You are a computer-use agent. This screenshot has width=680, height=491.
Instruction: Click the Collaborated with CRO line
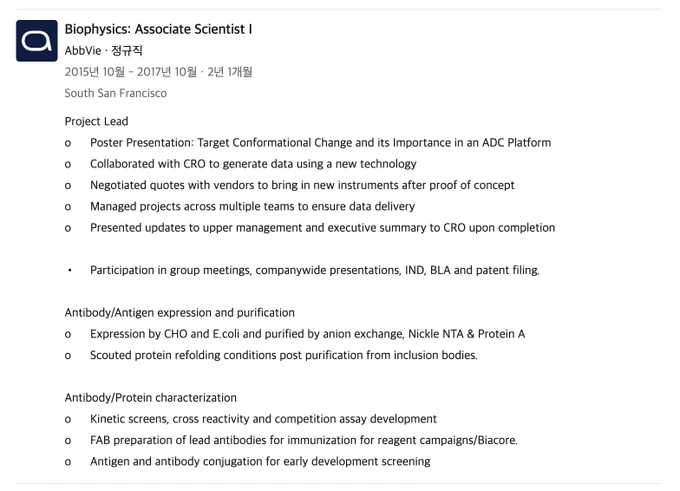pyautogui.click(x=253, y=164)
